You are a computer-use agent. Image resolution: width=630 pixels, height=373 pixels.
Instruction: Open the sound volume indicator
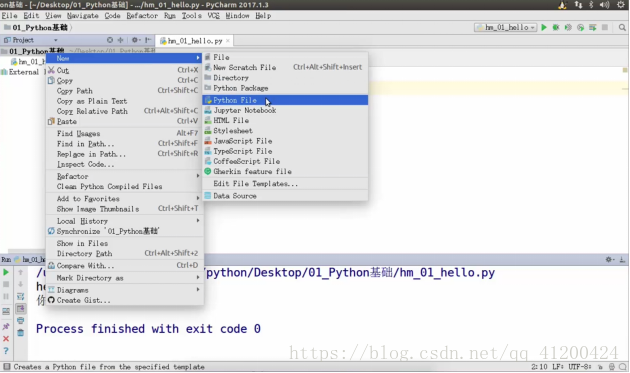[x=604, y=5]
